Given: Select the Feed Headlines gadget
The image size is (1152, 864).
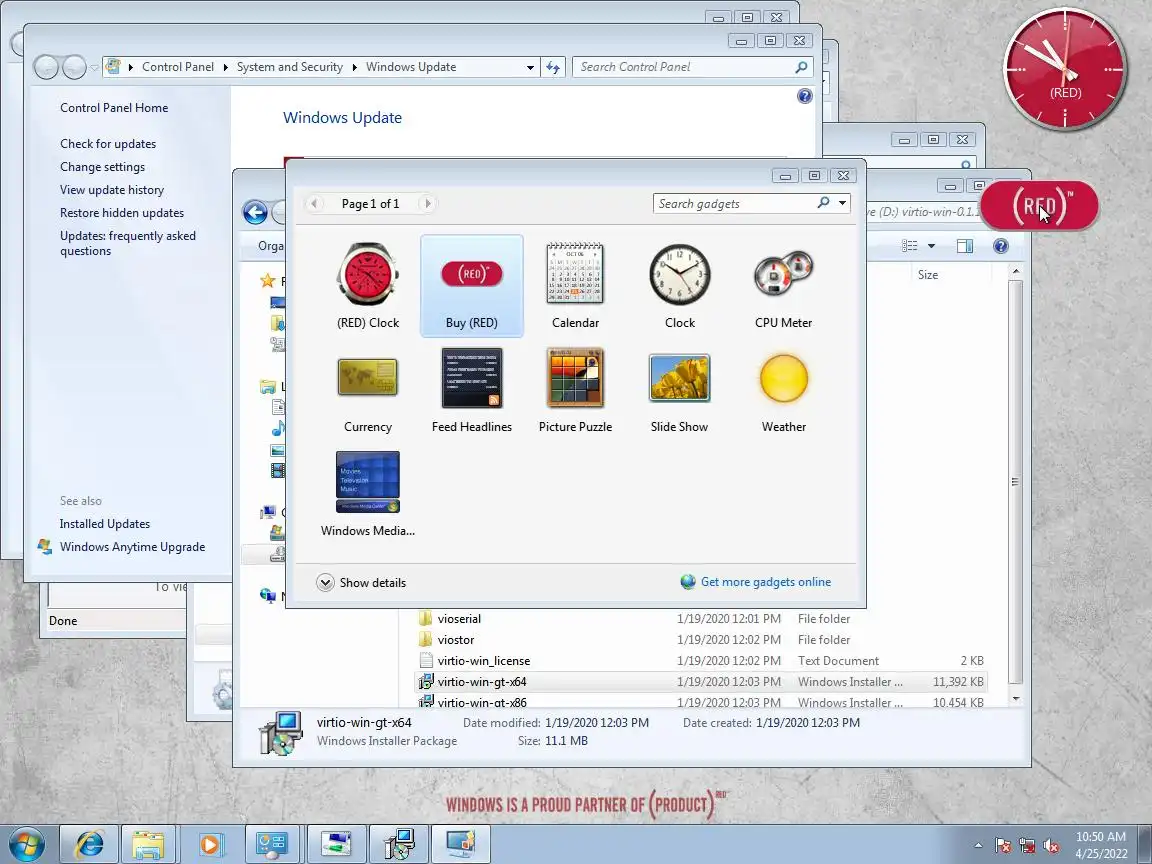Looking at the screenshot, I should tap(472, 391).
